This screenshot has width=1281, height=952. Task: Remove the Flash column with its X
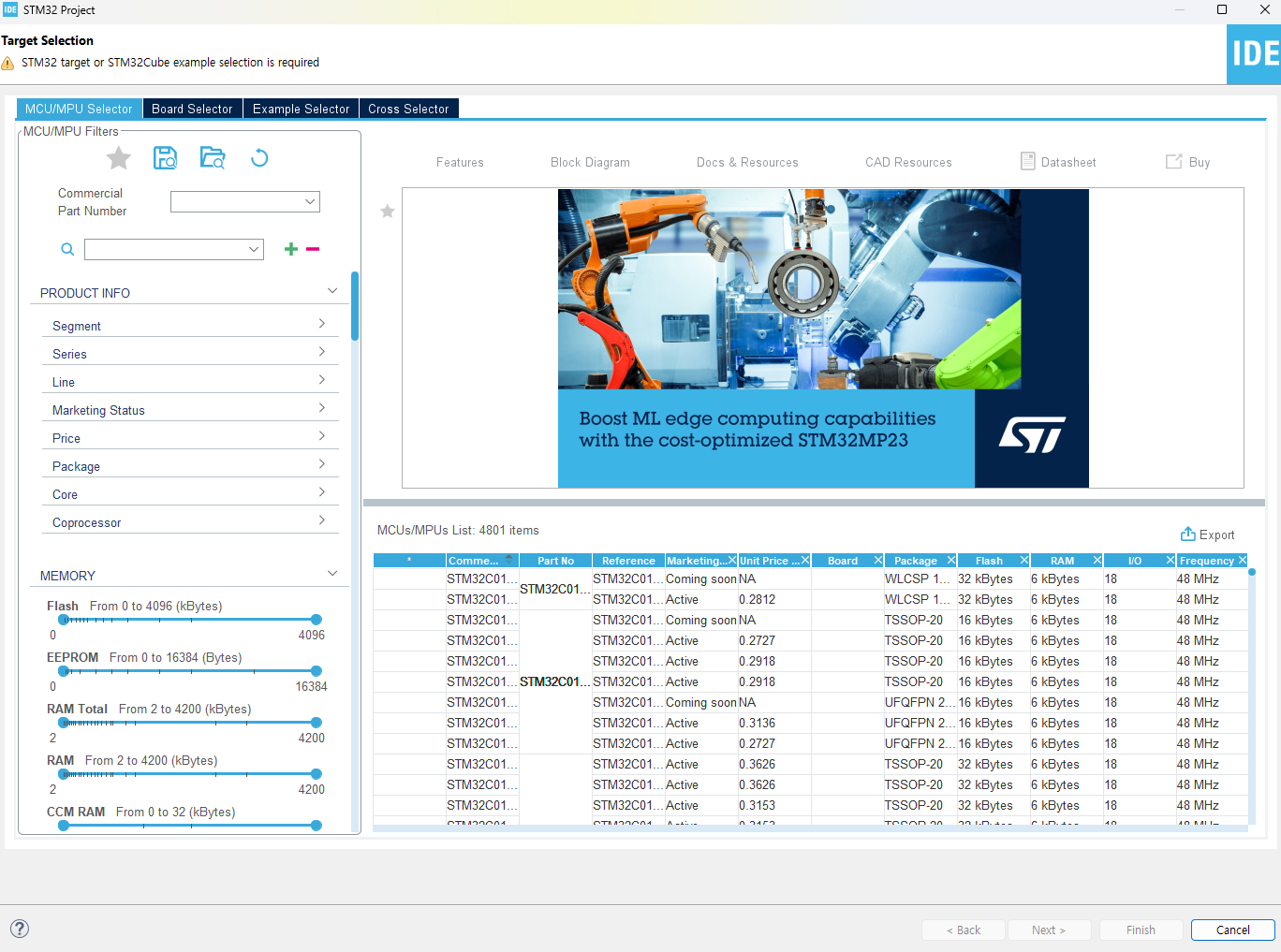click(1024, 560)
